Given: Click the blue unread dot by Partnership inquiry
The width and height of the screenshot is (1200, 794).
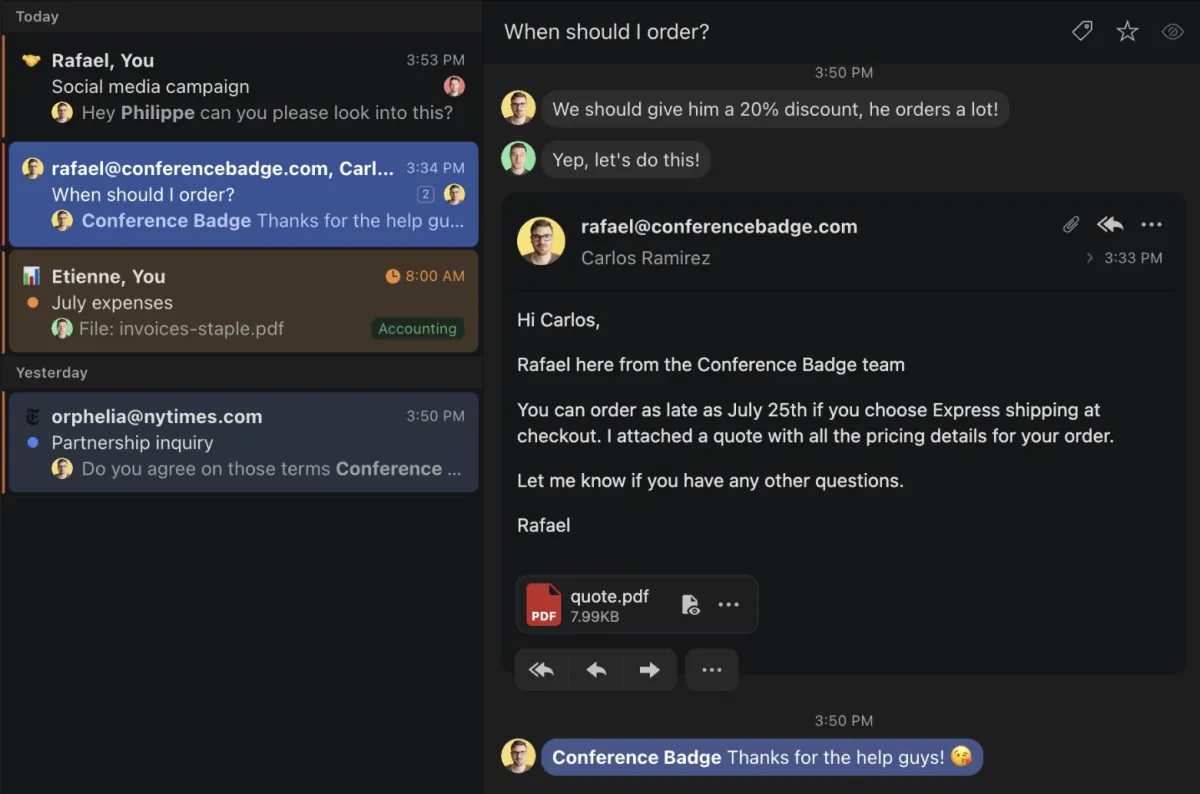Looking at the screenshot, I should pyautogui.click(x=33, y=442).
